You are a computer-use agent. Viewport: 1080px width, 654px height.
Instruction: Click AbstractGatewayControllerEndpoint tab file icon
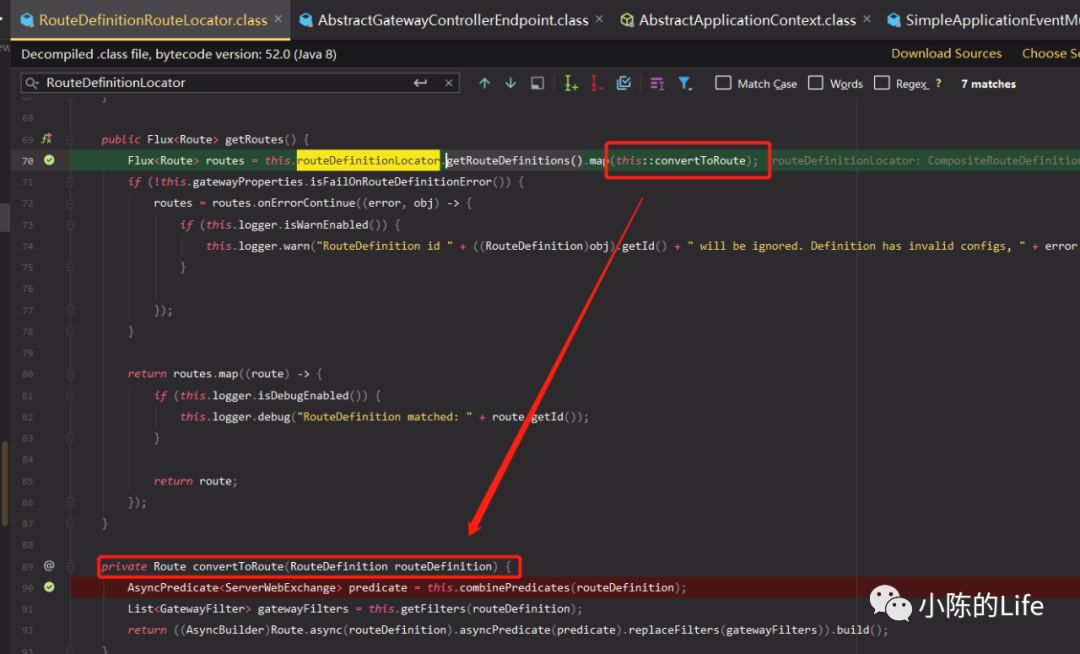point(306,20)
